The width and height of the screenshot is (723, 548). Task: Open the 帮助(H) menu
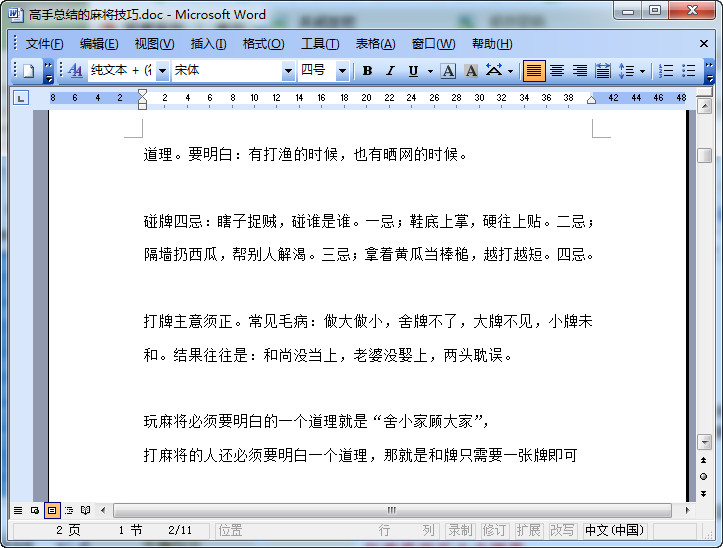(492, 44)
